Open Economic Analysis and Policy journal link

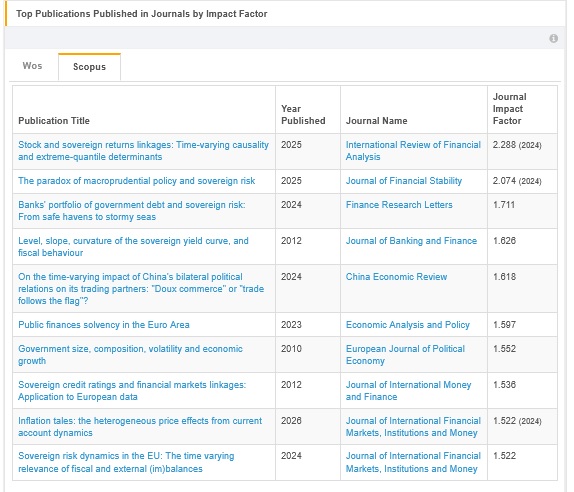[407, 325]
